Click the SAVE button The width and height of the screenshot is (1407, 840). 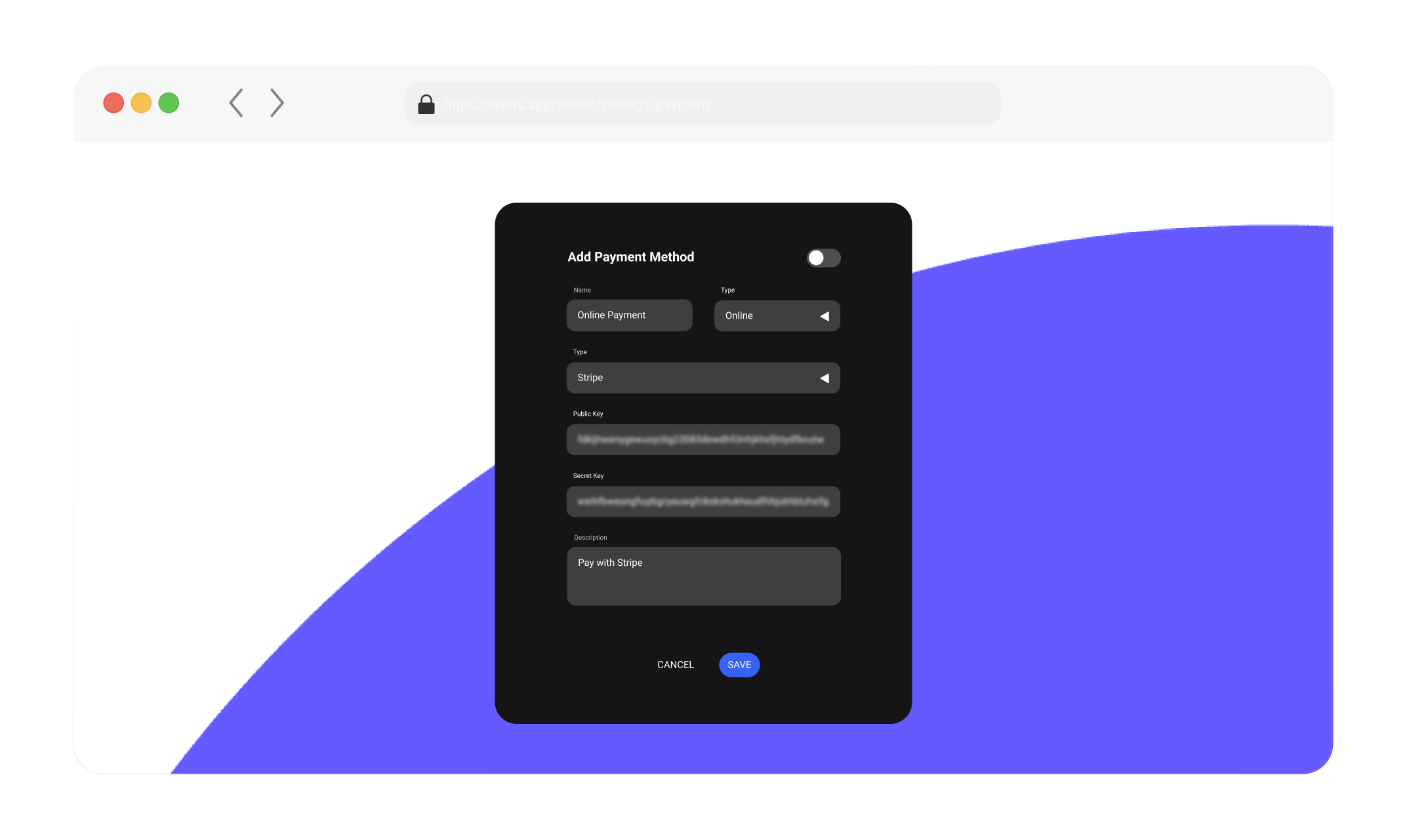point(739,664)
